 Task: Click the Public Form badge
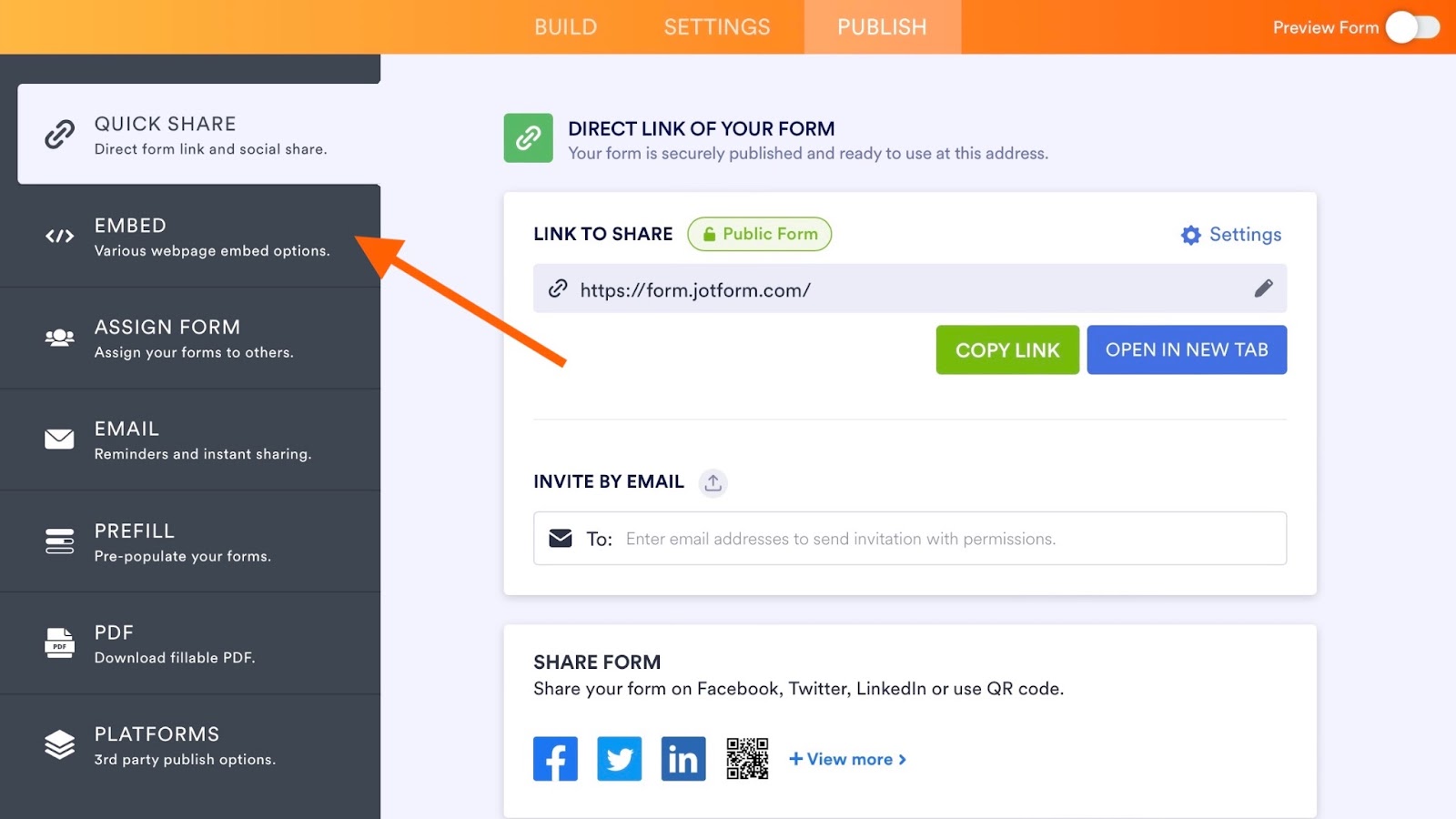pyautogui.click(x=760, y=234)
